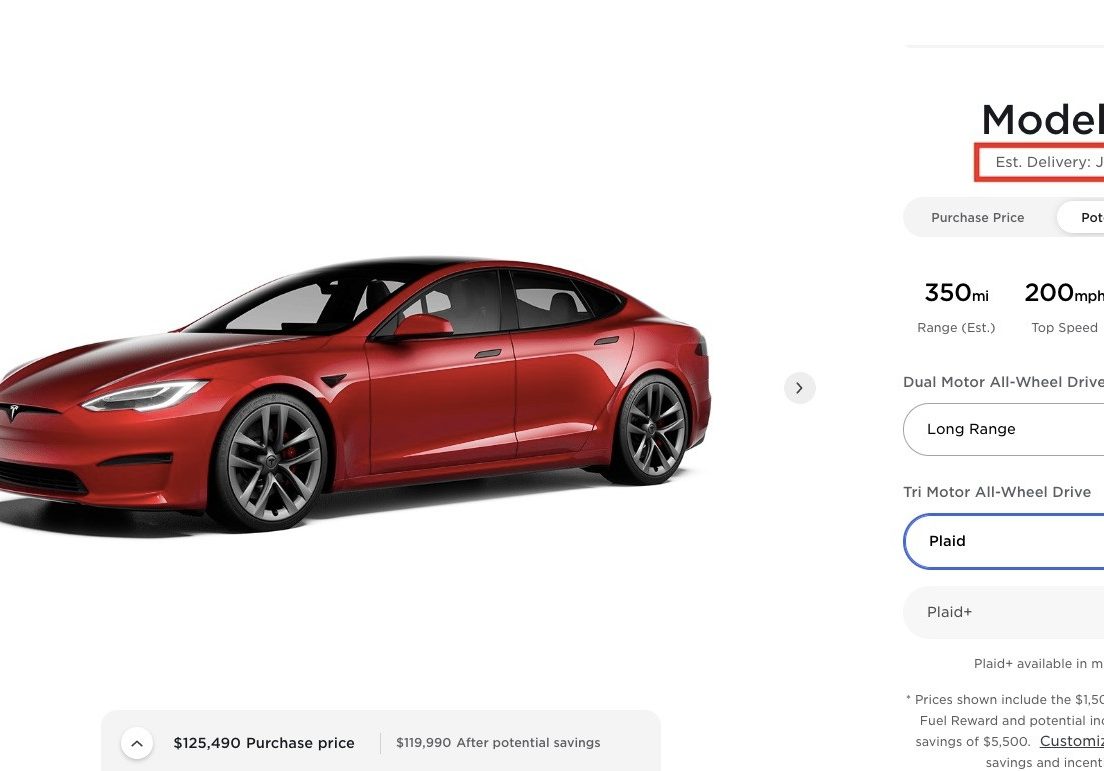1104x771 pixels.
Task: Expand the price summary with the up chevron
Action: pyautogui.click(x=137, y=743)
